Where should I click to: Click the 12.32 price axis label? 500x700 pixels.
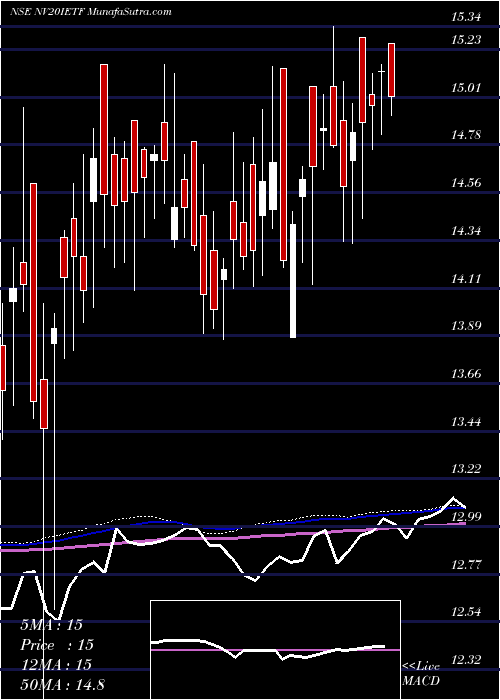[x=466, y=659]
